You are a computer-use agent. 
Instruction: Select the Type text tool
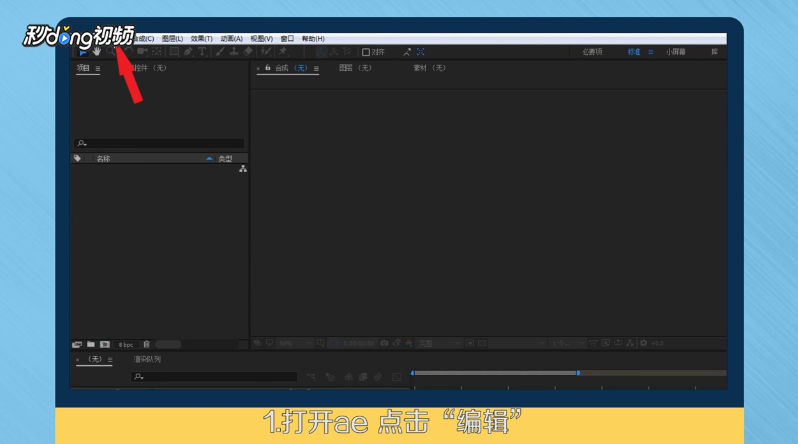202,51
